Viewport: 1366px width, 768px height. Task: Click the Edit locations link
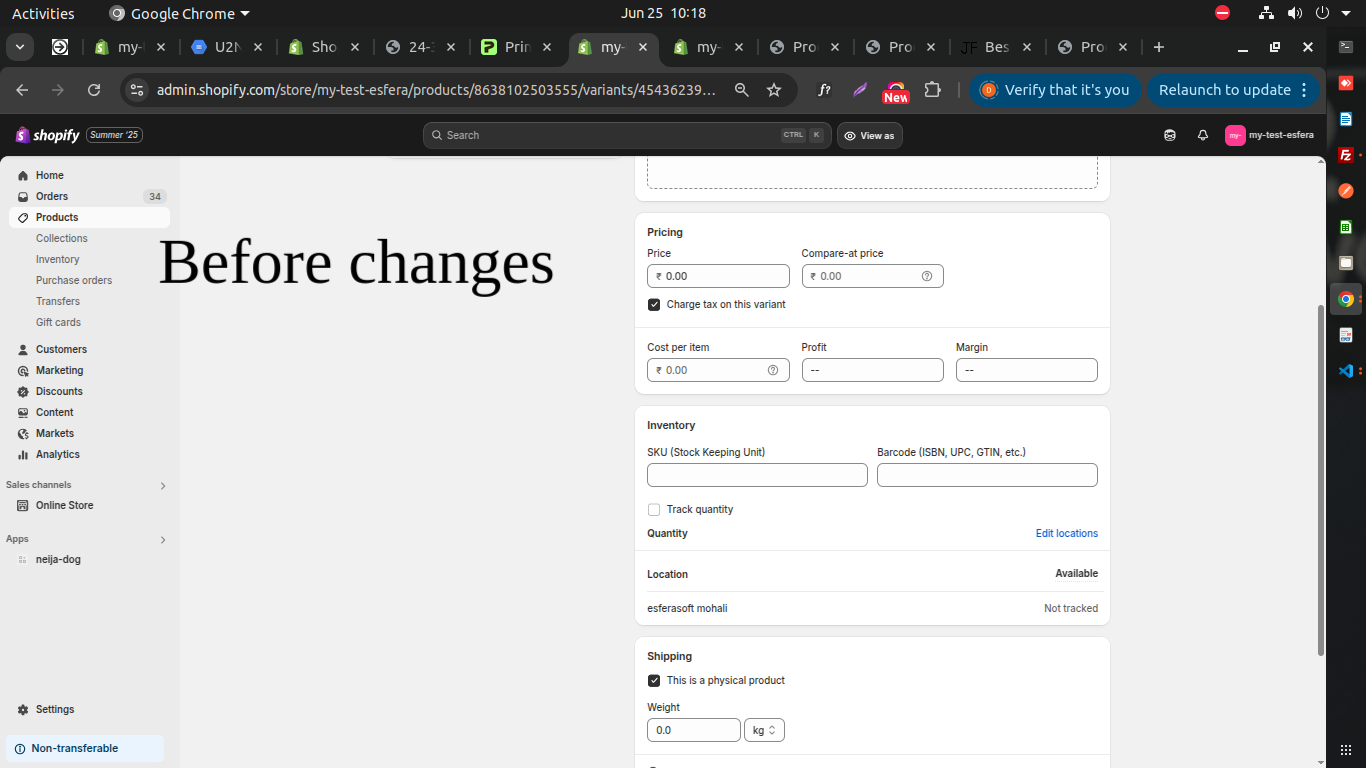coord(1066,533)
